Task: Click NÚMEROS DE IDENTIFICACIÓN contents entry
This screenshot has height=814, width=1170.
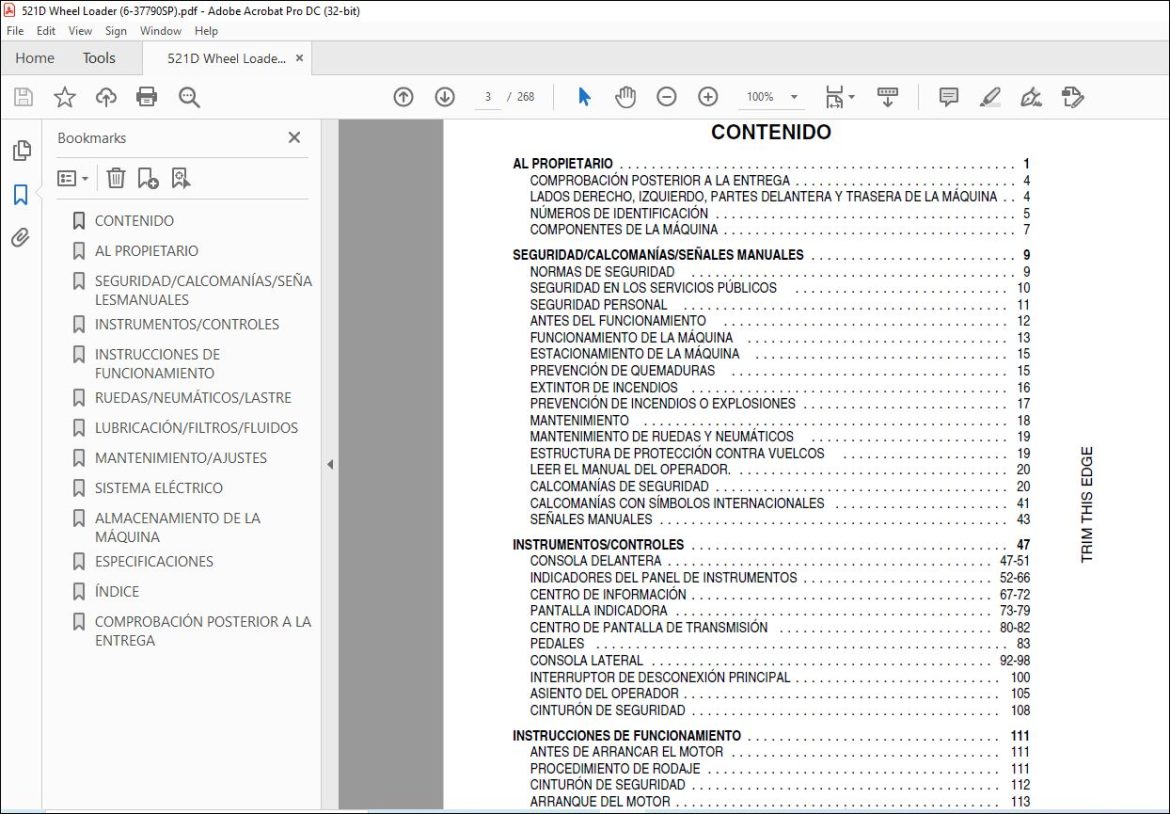Action: point(619,213)
